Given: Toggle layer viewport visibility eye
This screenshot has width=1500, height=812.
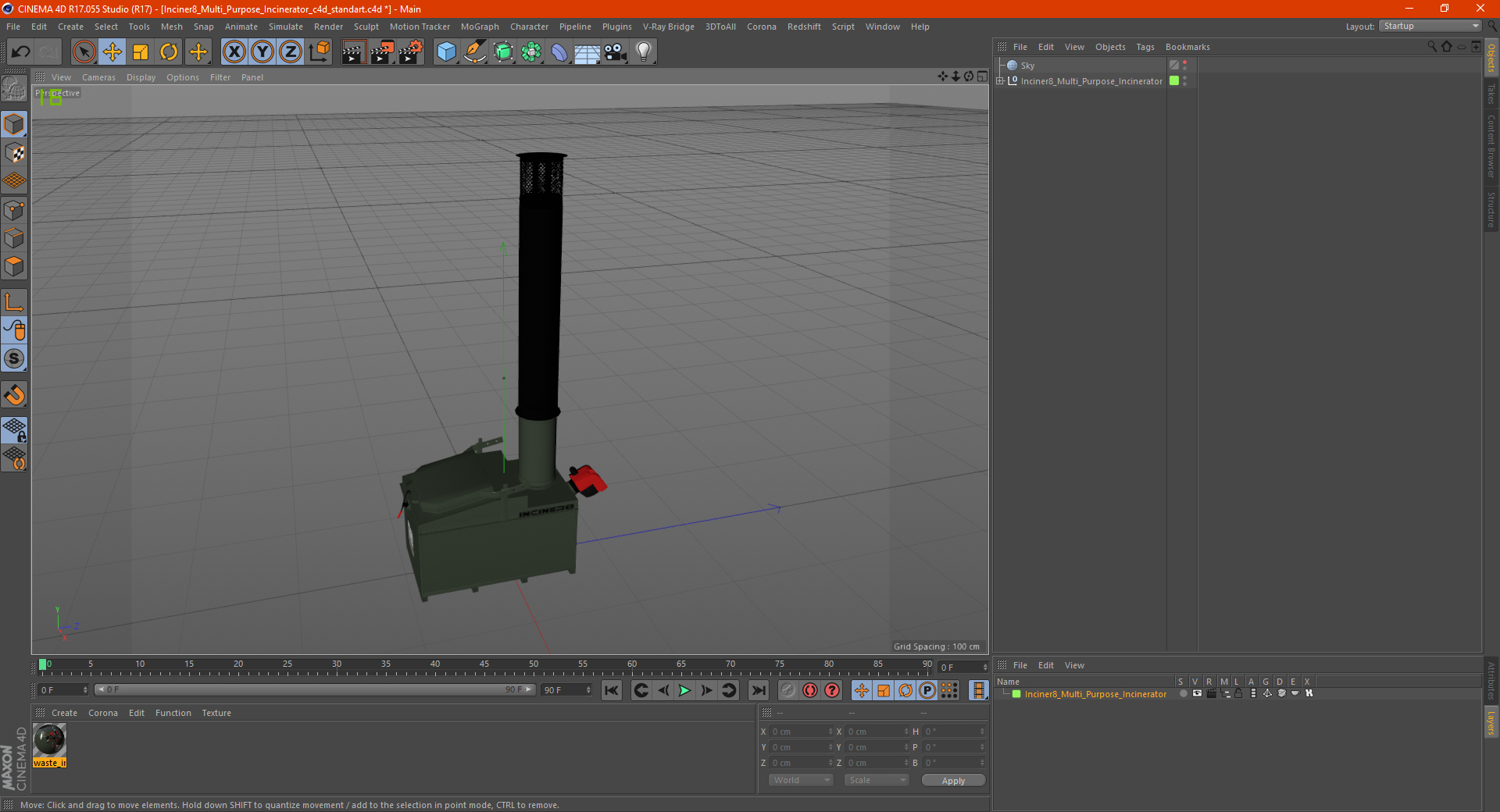Looking at the screenshot, I should pyautogui.click(x=1197, y=693).
